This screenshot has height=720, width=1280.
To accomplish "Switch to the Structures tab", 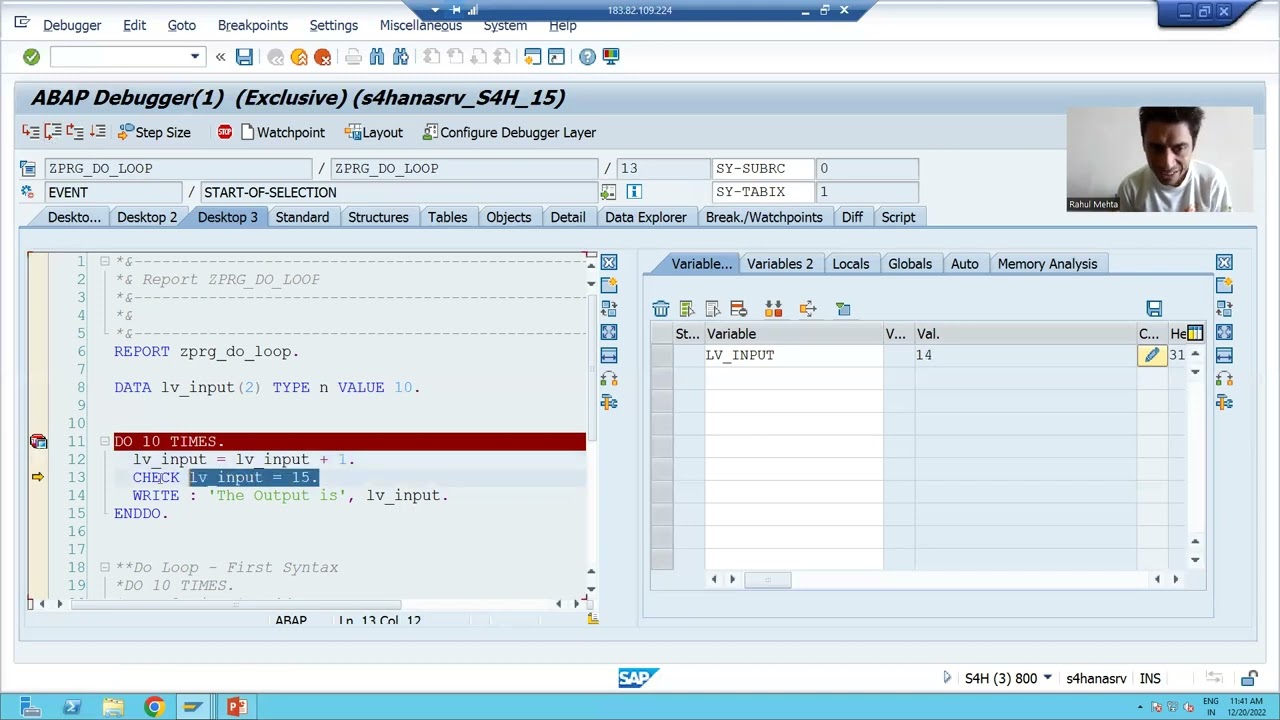I will [x=378, y=217].
